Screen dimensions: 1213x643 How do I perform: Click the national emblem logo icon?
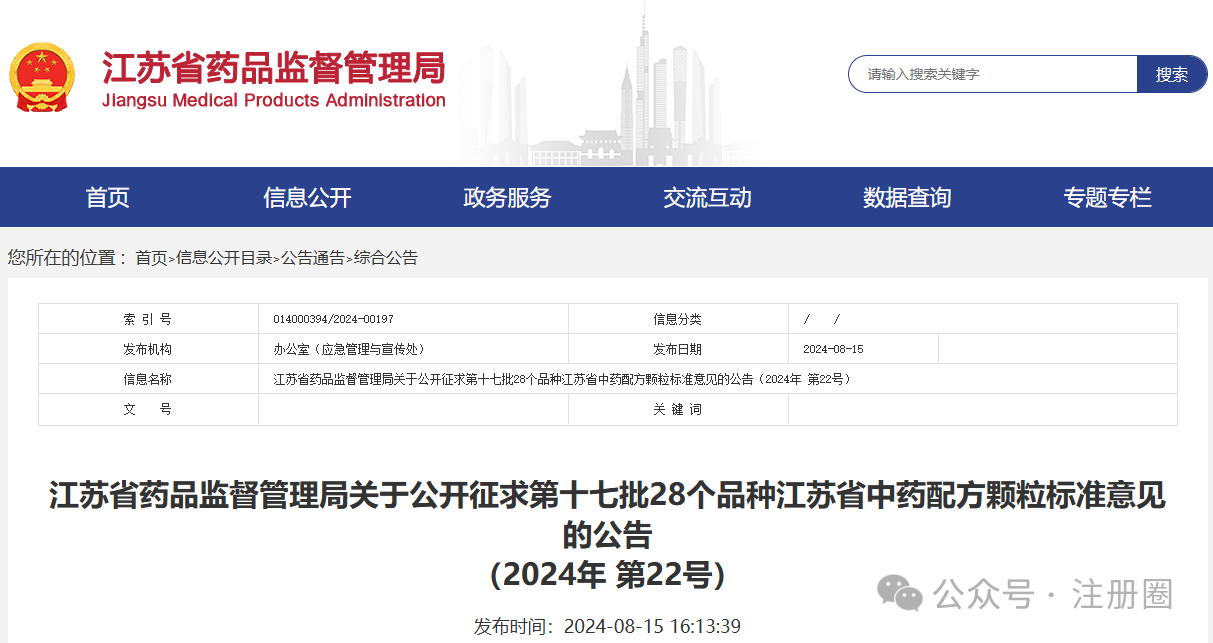[42, 78]
